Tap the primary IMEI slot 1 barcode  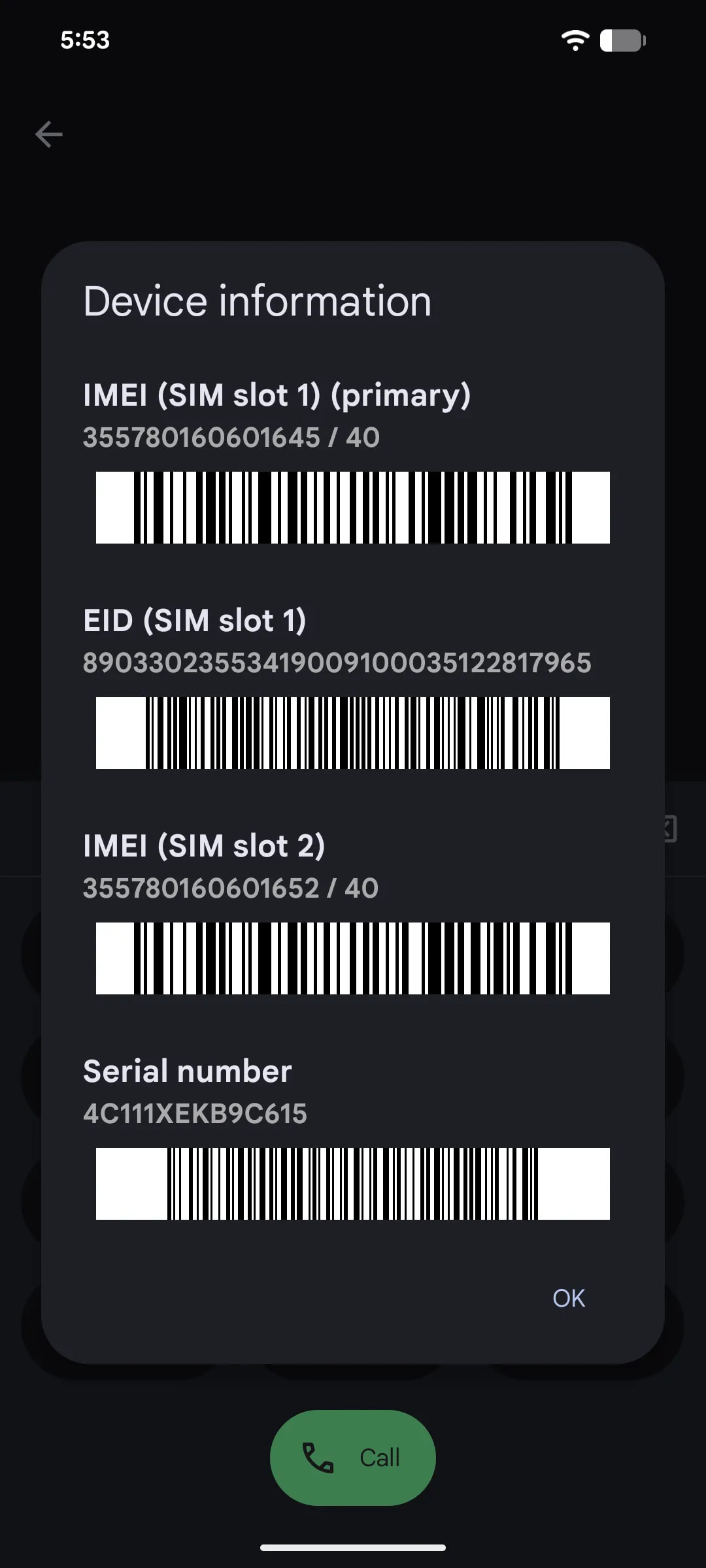pyautogui.click(x=353, y=508)
